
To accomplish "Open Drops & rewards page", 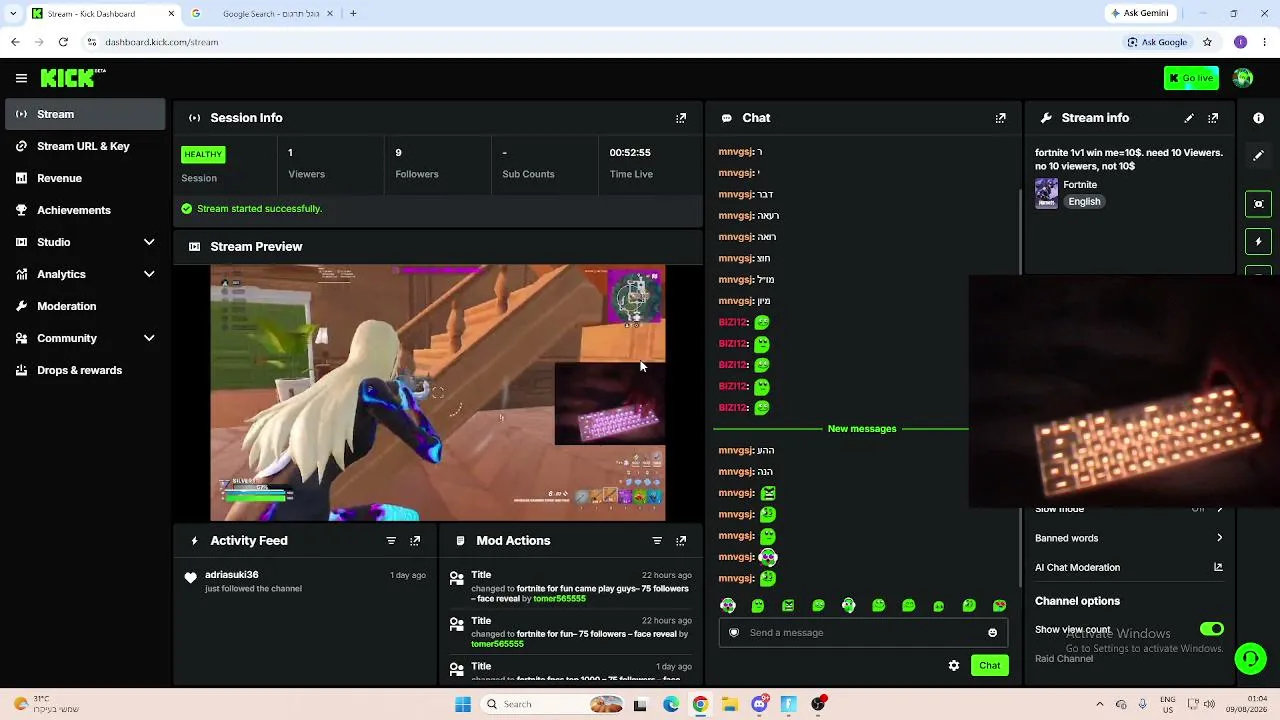I will pos(85,370).
